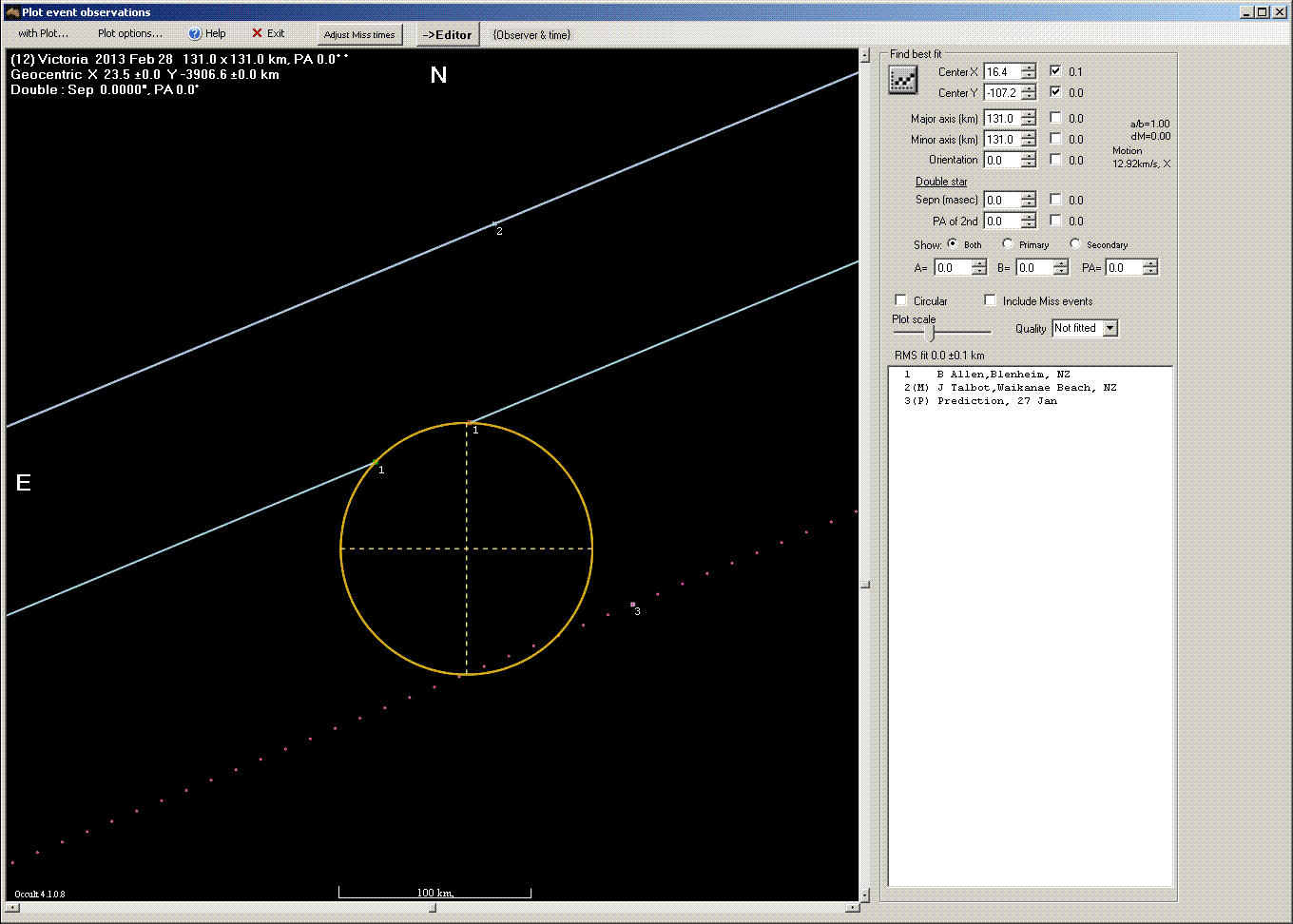Enable the PA of 2nd checkbox
The image size is (1293, 924).
point(1055,221)
